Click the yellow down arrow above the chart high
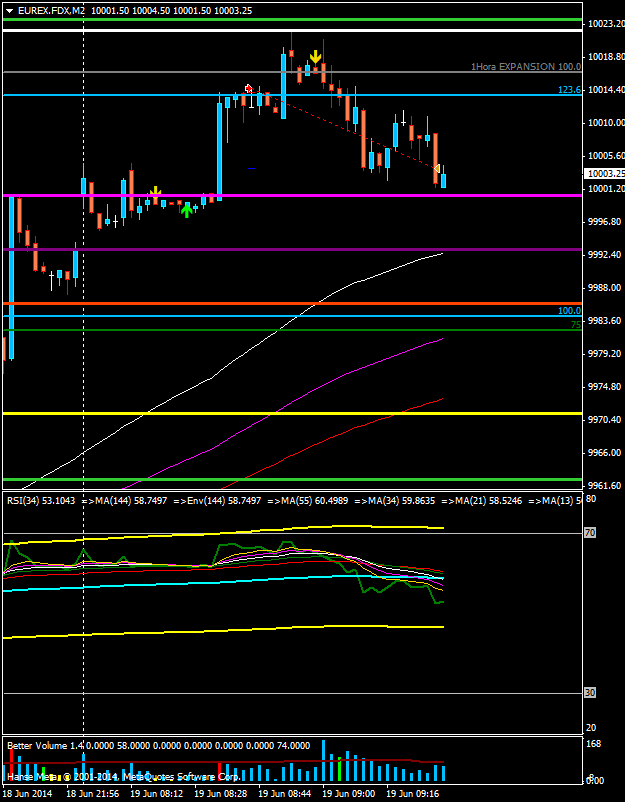This screenshot has width=625, height=802. click(x=316, y=57)
